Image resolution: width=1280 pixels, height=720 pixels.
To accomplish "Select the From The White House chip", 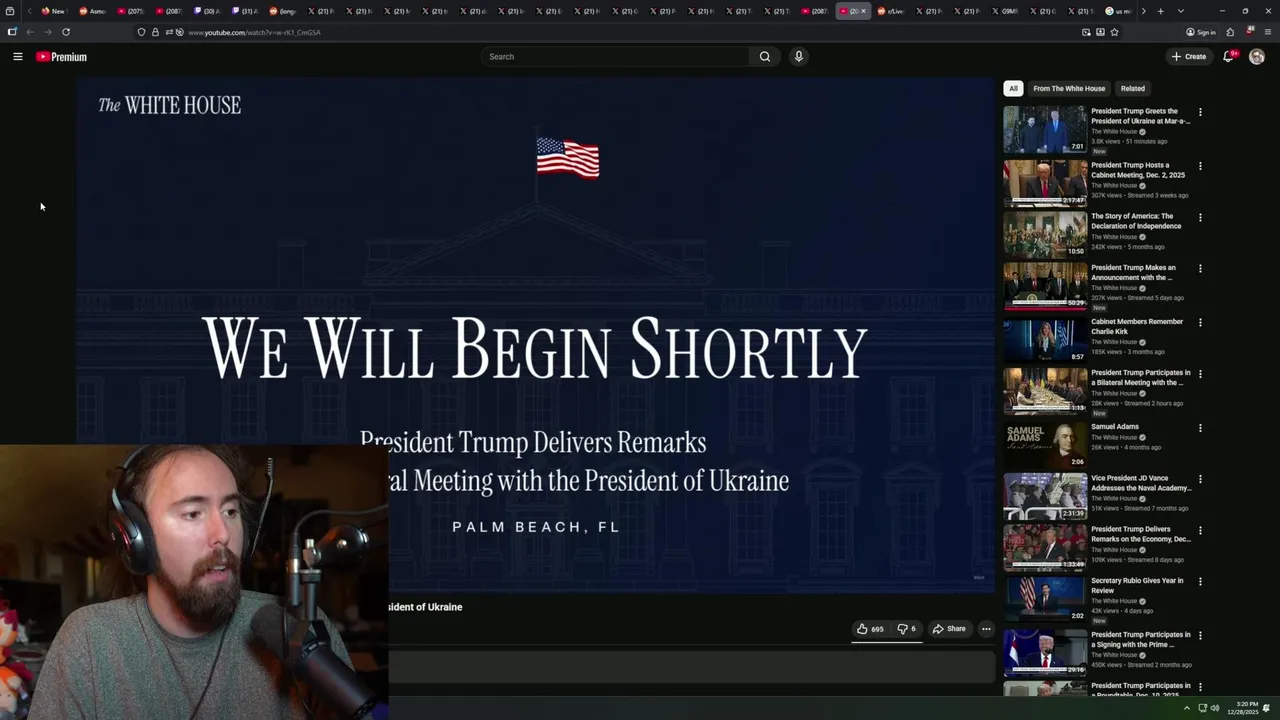I will 1069,88.
